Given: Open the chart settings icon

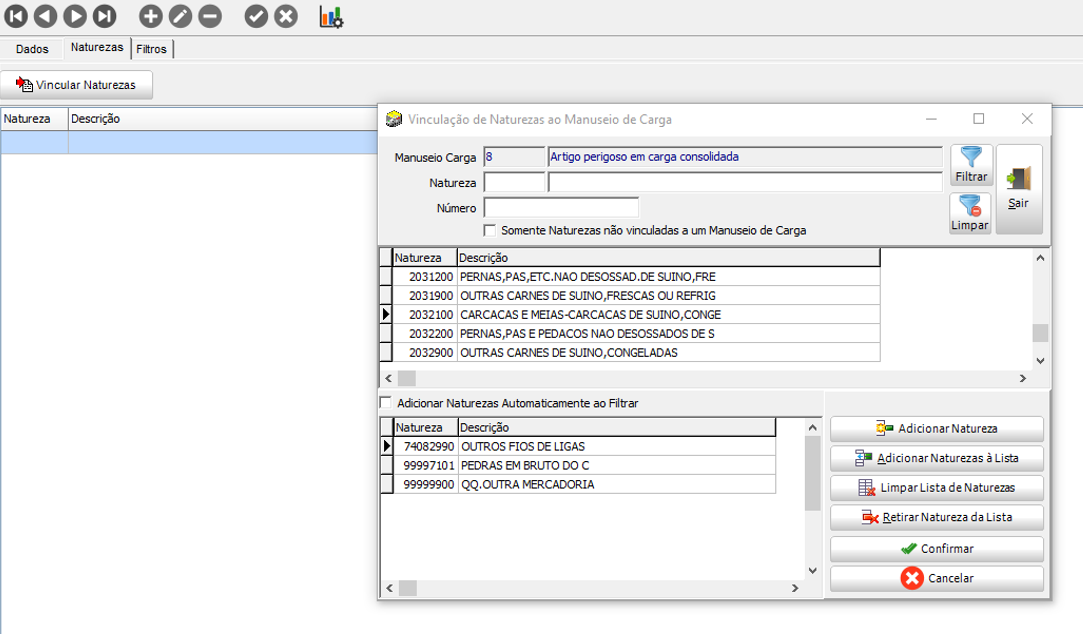Looking at the screenshot, I should (x=331, y=17).
